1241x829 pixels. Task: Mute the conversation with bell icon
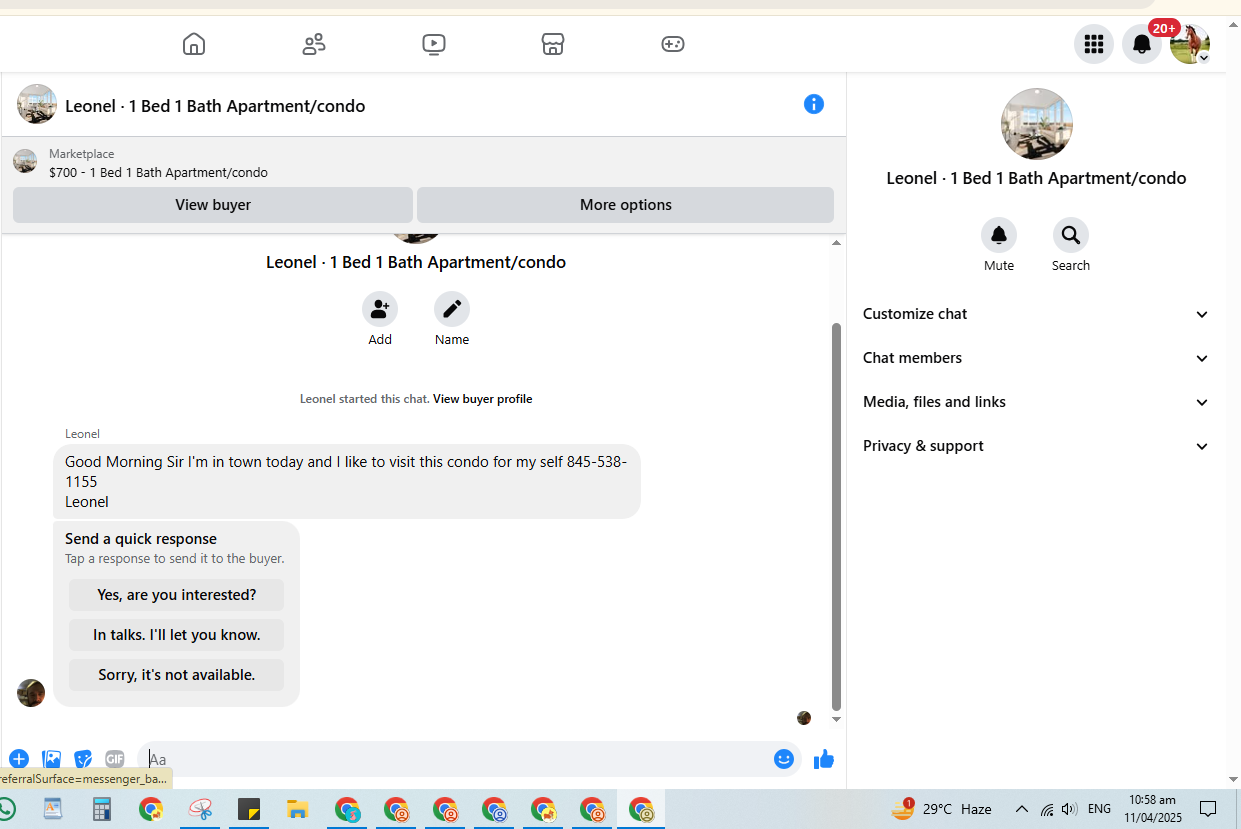pyautogui.click(x=999, y=235)
